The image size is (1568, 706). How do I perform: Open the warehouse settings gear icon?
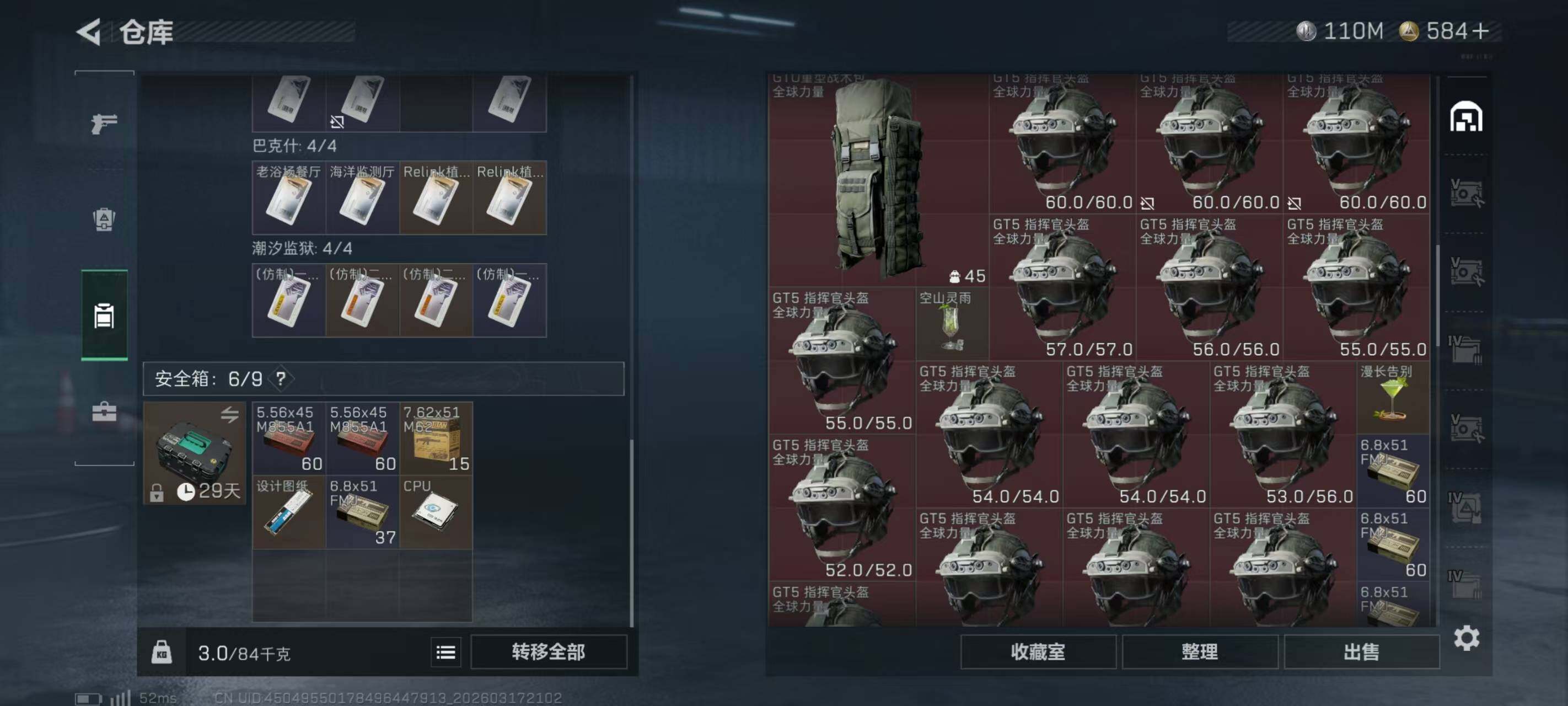click(1467, 638)
